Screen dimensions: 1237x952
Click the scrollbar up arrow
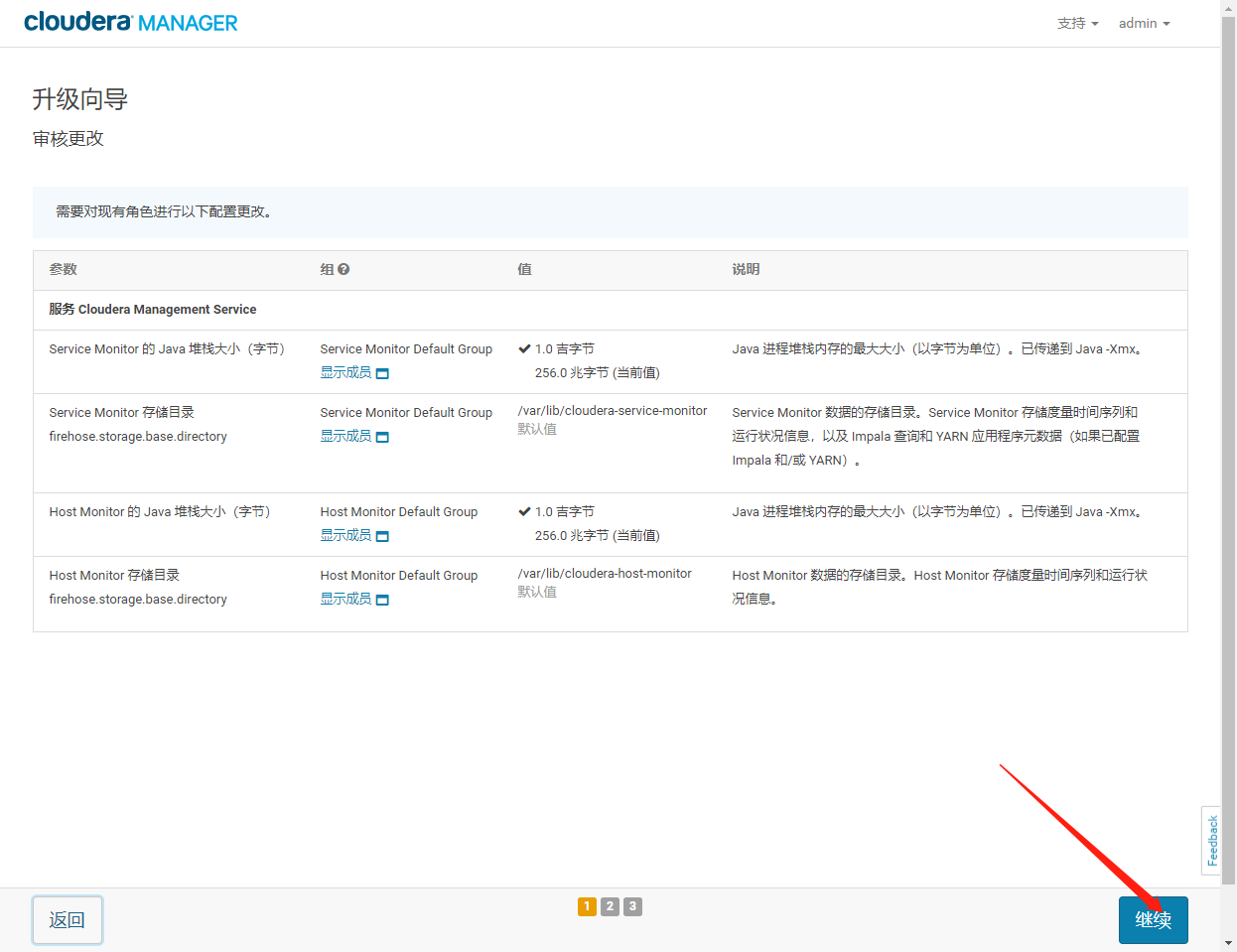tap(1229, 6)
